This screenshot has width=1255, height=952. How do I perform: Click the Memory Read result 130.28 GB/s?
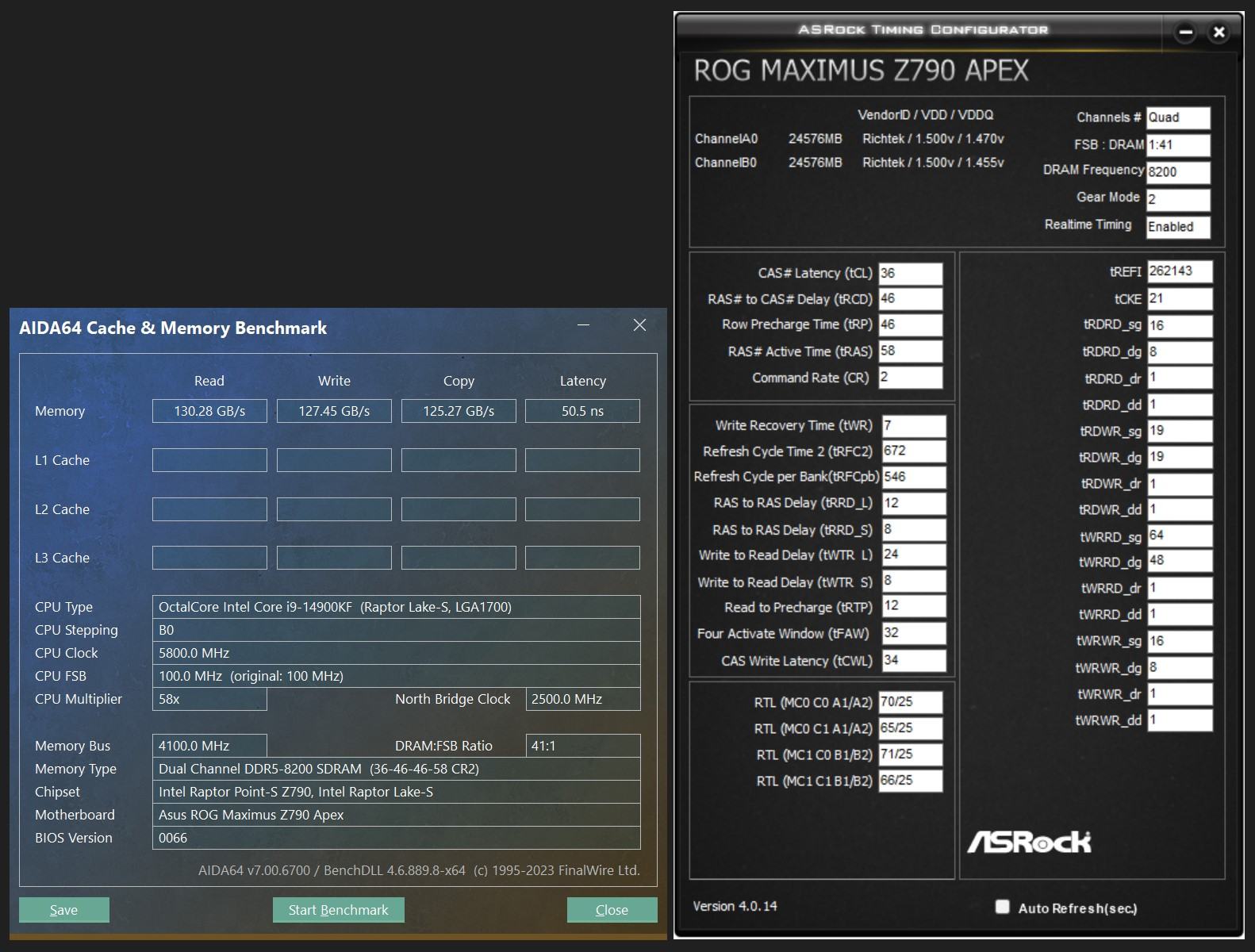[209, 411]
